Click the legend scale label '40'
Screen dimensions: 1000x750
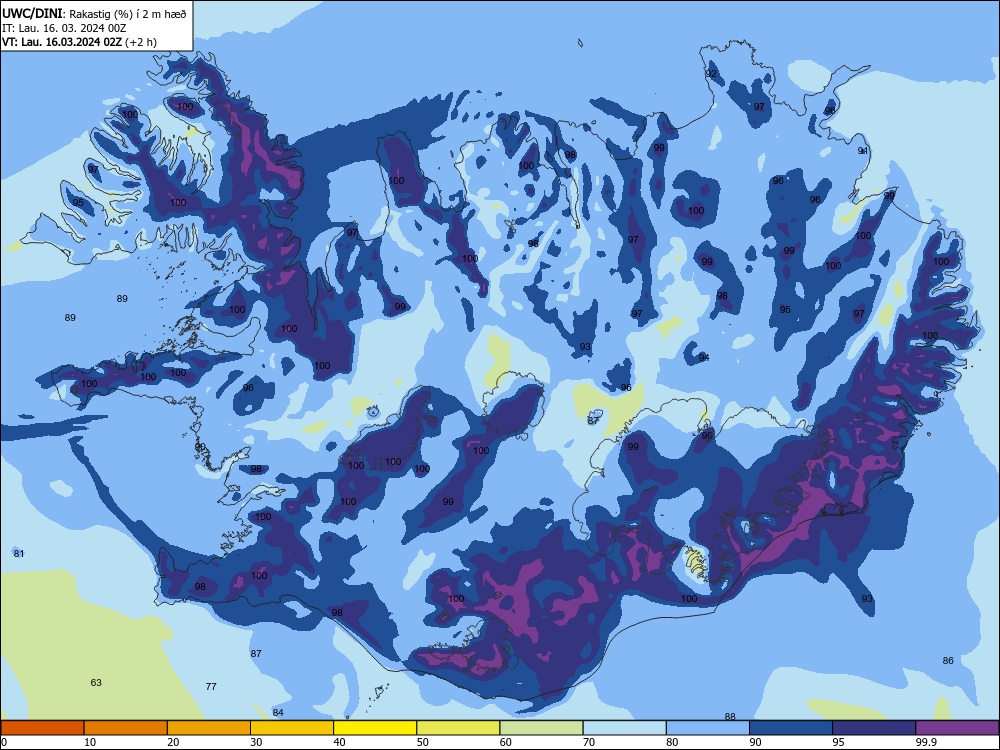pos(339,742)
